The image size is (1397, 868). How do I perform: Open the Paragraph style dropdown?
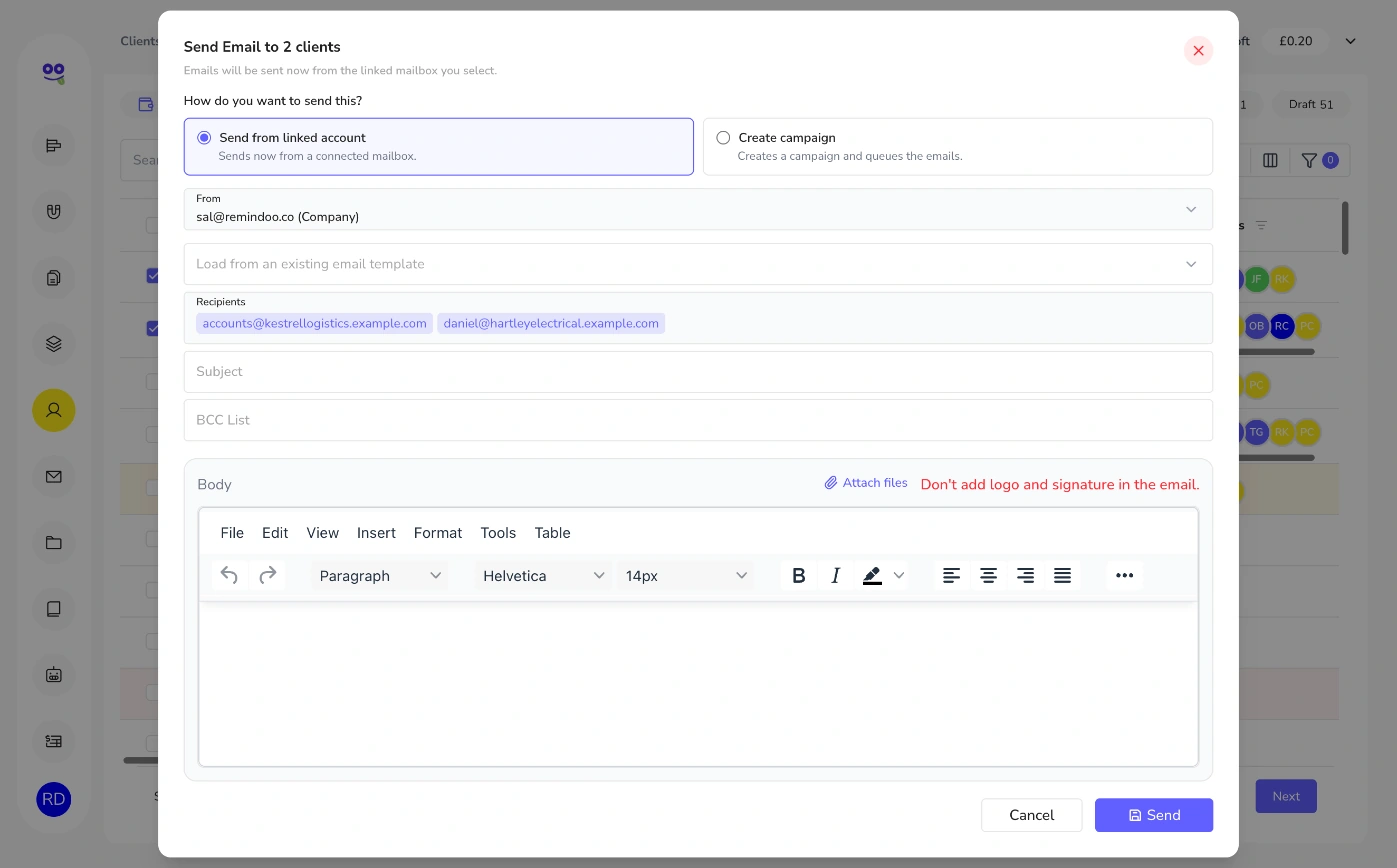coord(380,575)
